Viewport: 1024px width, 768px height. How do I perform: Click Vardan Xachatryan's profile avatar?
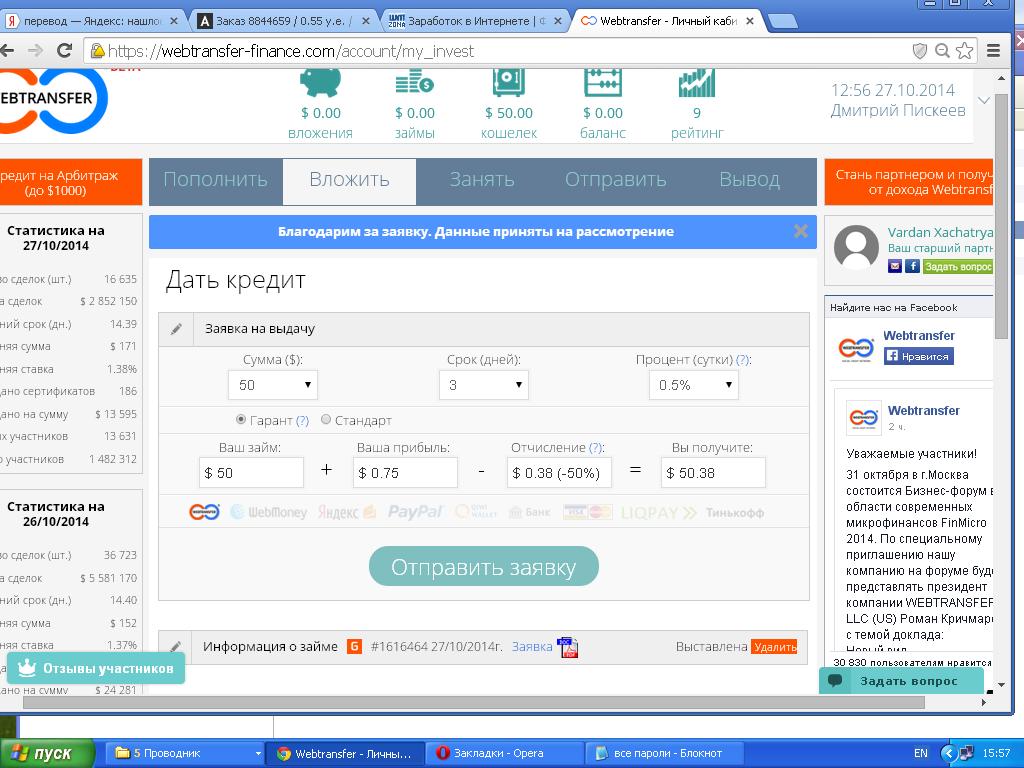click(x=856, y=248)
